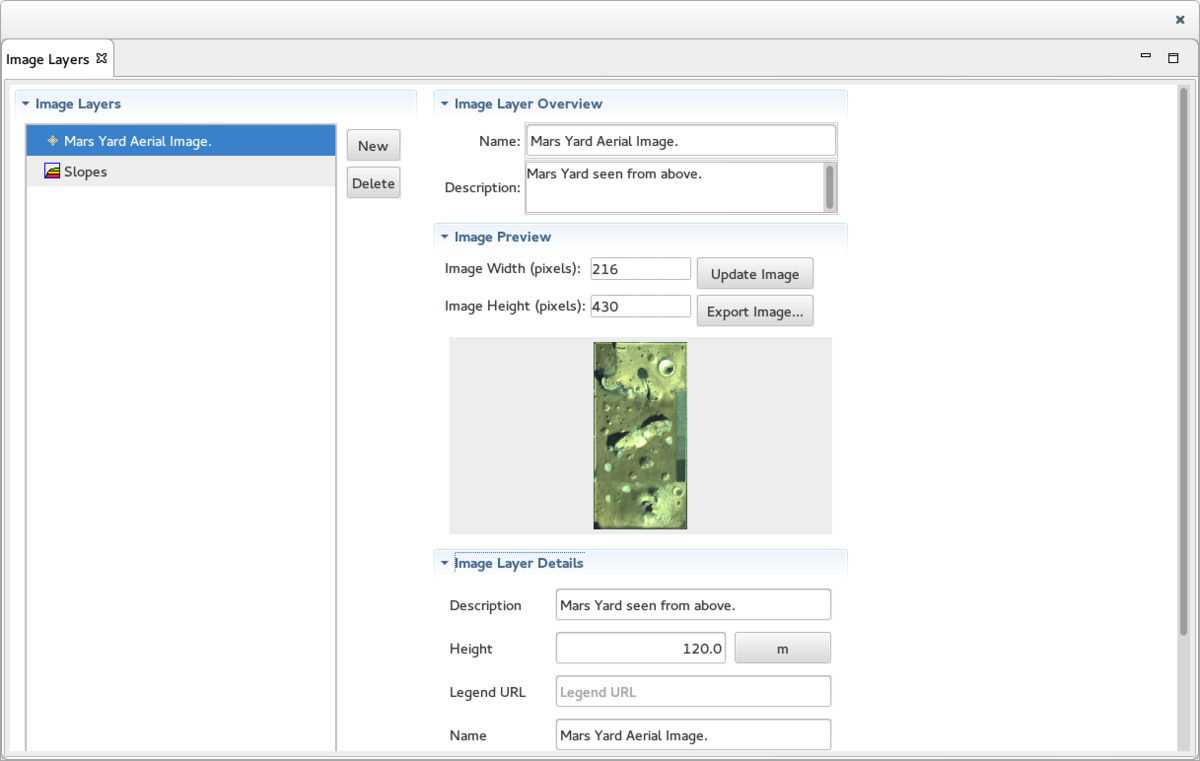Open the height unit selector showing m
This screenshot has width=1200, height=761.
pyautogui.click(x=782, y=647)
